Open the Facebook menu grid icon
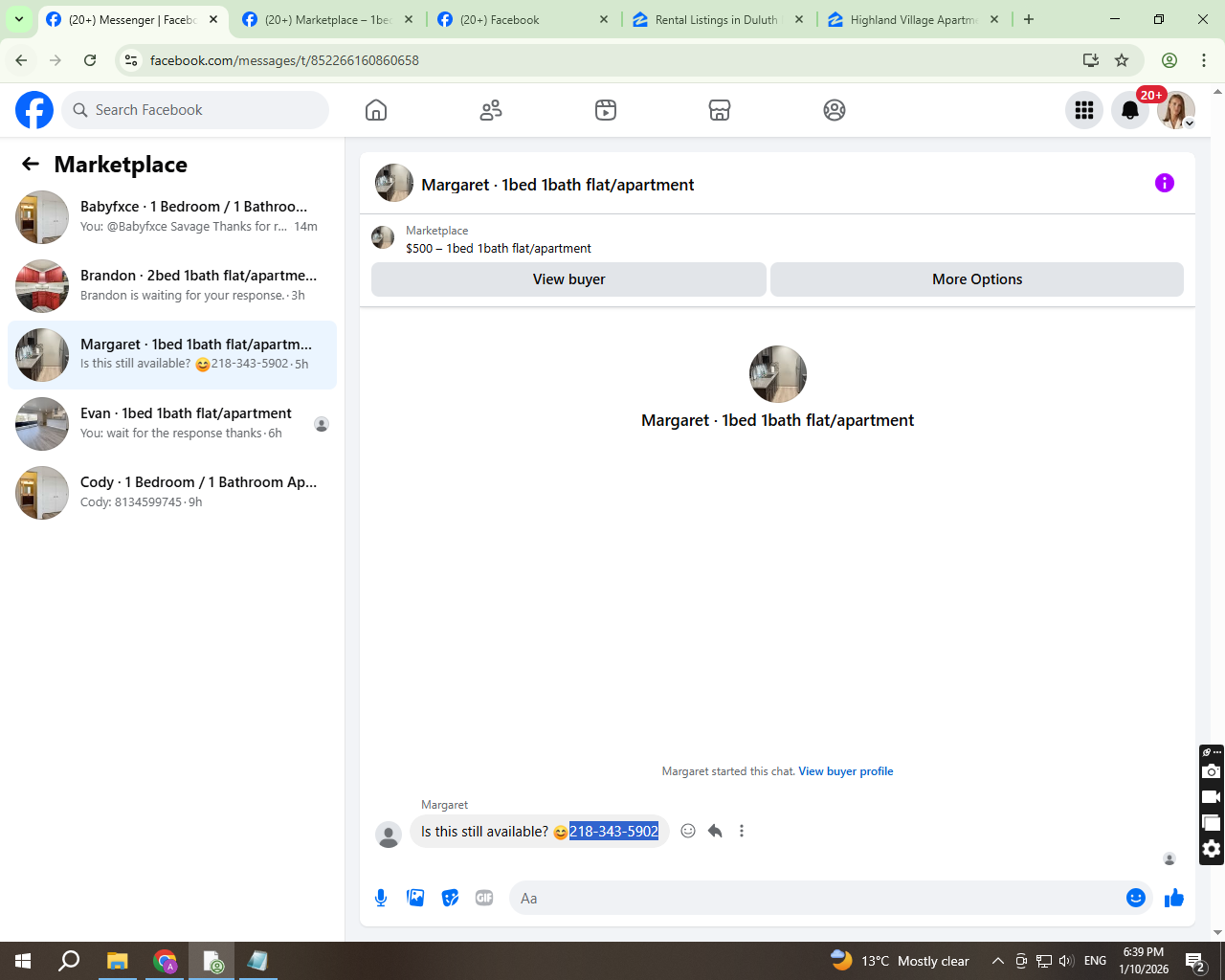This screenshot has height=980, width=1225. click(1084, 110)
